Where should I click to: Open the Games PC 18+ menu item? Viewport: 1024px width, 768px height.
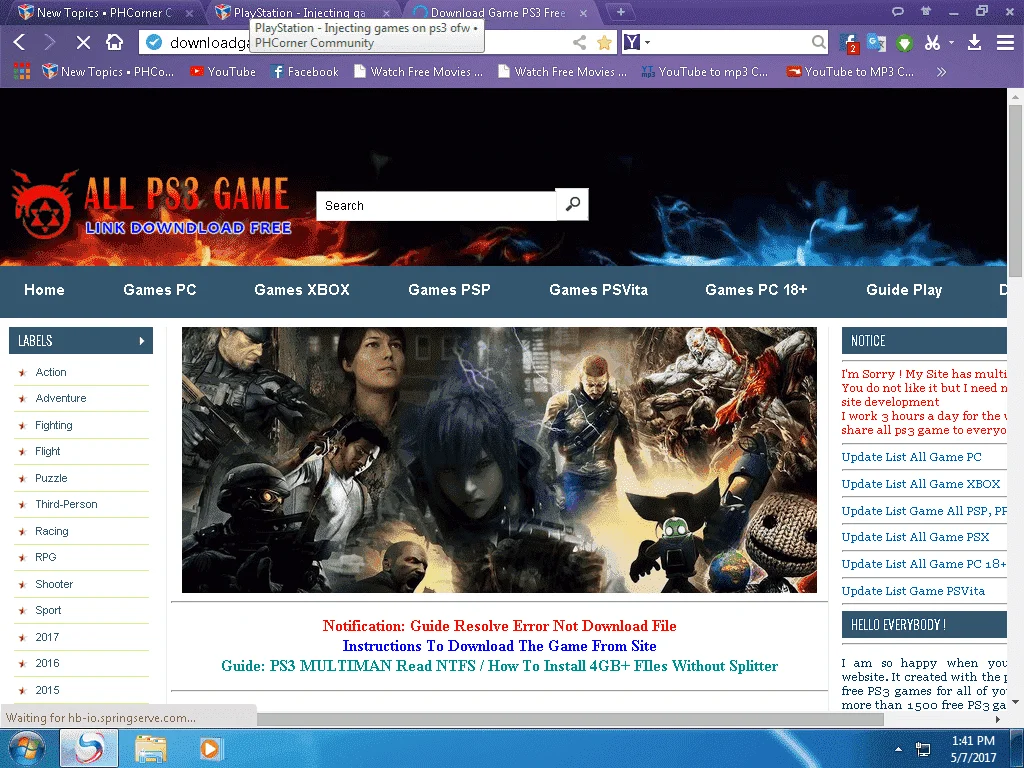tap(756, 290)
